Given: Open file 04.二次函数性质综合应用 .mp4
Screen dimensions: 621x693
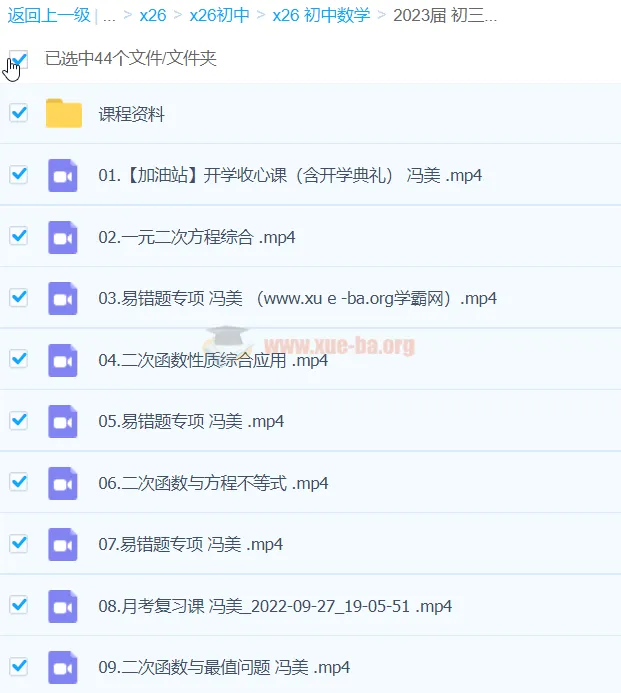Looking at the screenshot, I should (213, 360).
